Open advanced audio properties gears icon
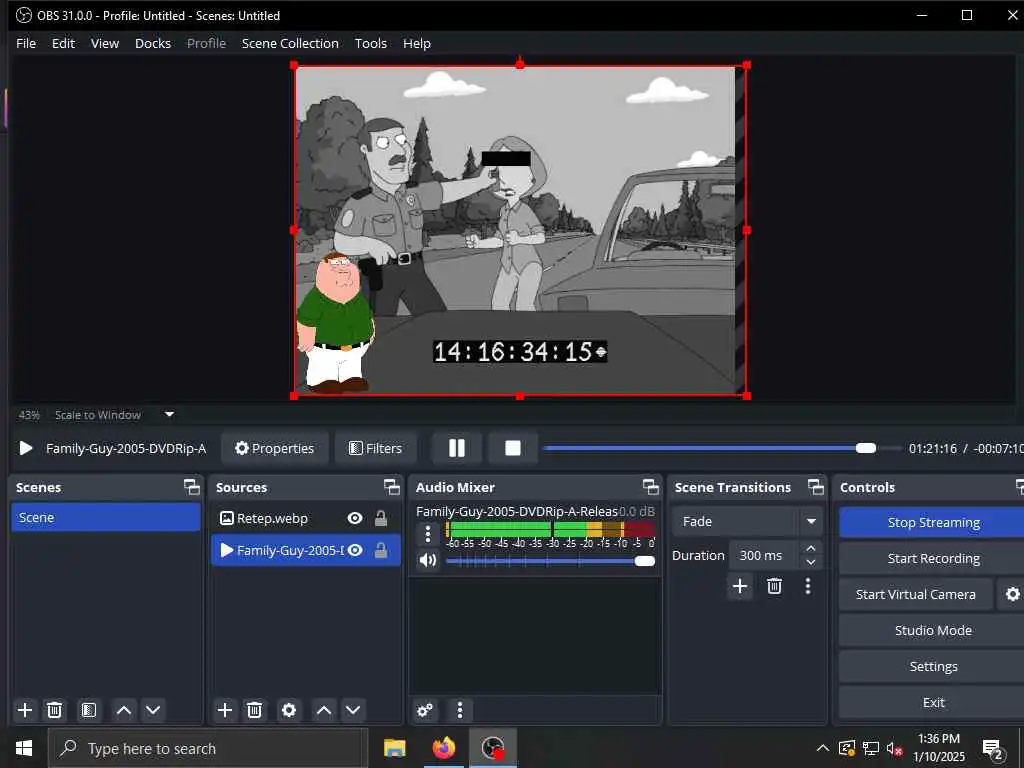The height and width of the screenshot is (768, 1024). (x=425, y=710)
